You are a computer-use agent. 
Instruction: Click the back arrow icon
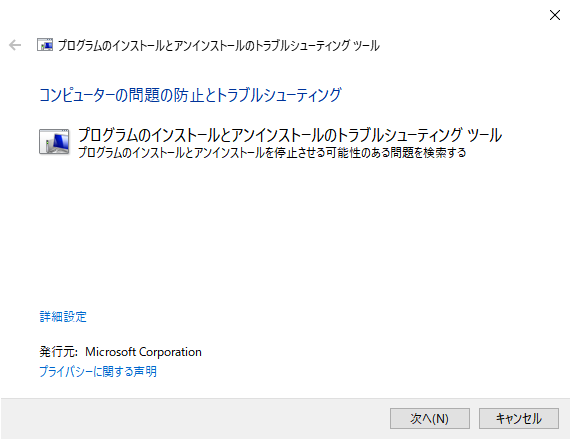[x=15, y=45]
